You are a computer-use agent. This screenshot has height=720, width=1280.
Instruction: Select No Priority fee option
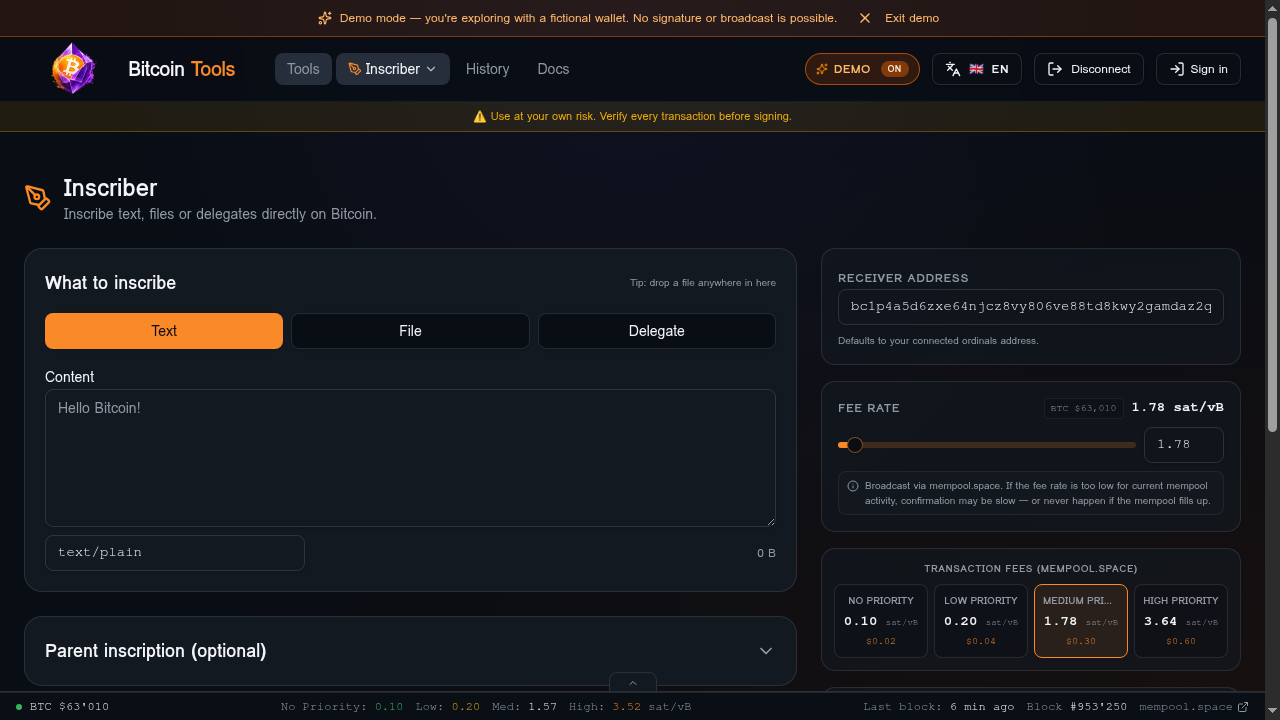point(881,621)
